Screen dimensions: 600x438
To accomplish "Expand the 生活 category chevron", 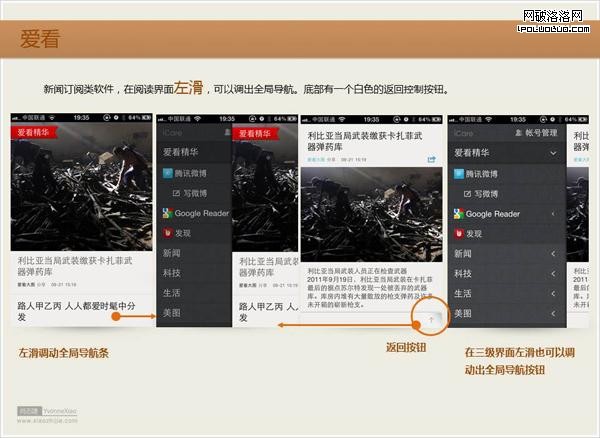I will point(553,294).
